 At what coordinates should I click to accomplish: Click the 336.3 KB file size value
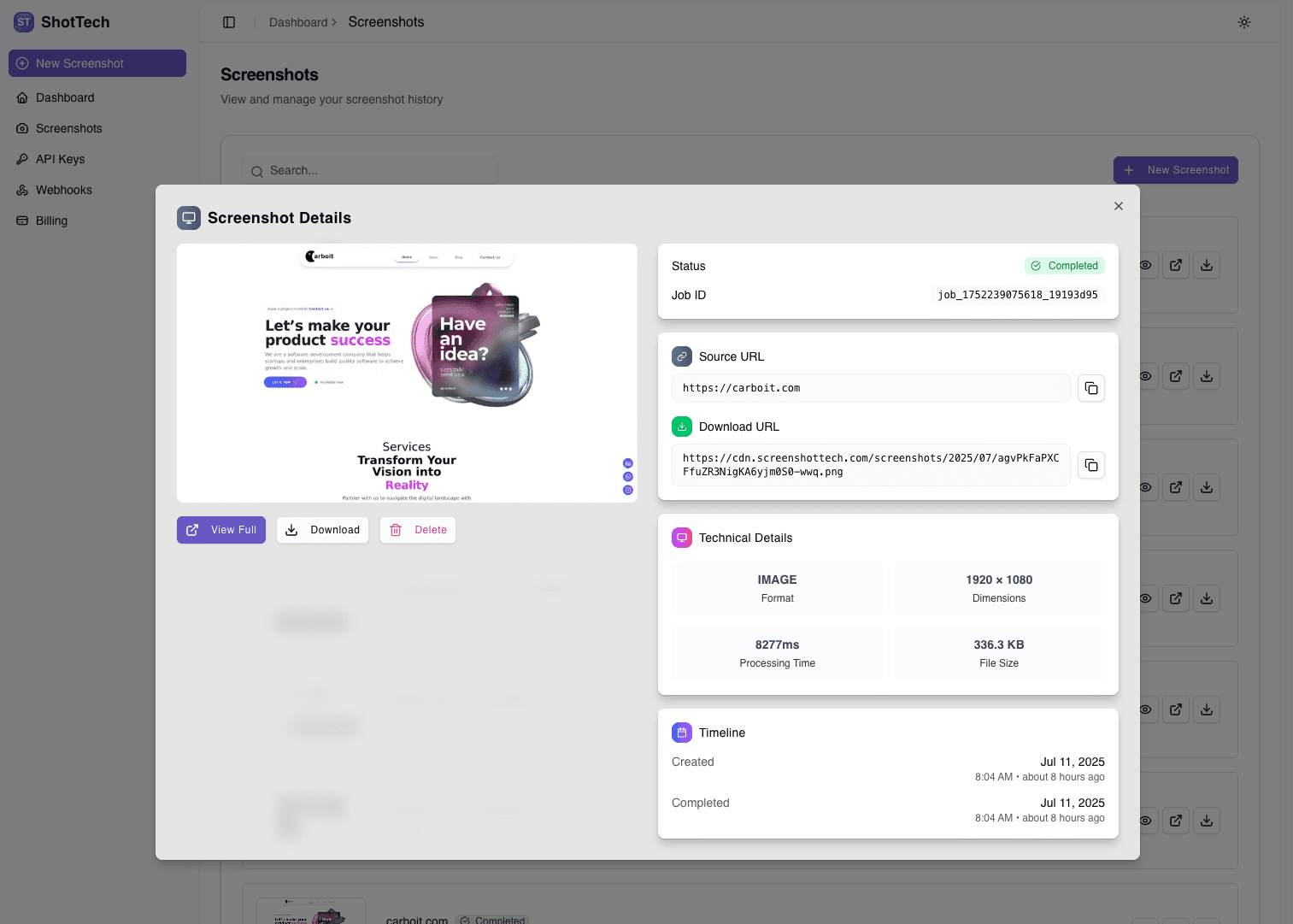pos(999,644)
